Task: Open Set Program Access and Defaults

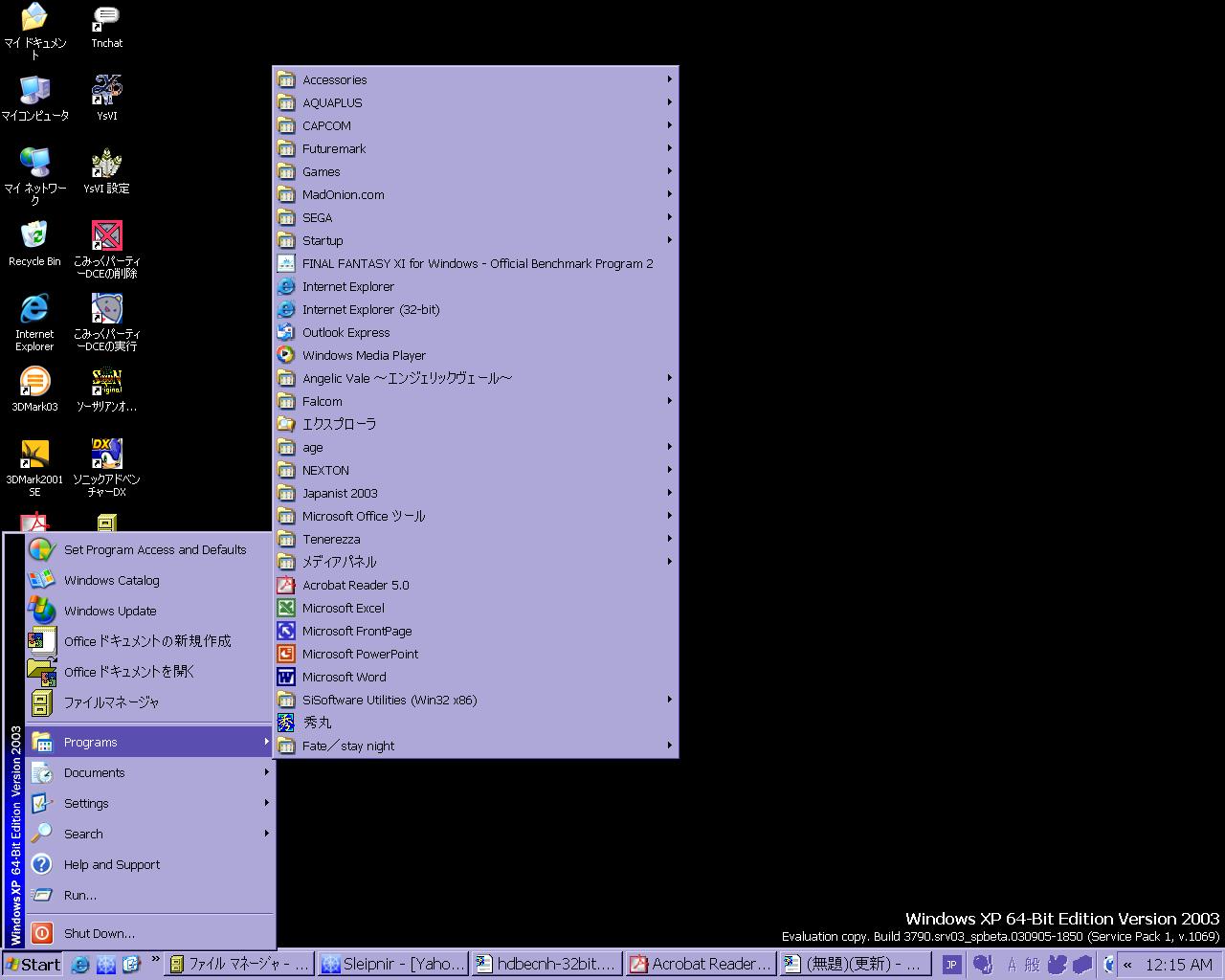Action: pyautogui.click(x=150, y=549)
